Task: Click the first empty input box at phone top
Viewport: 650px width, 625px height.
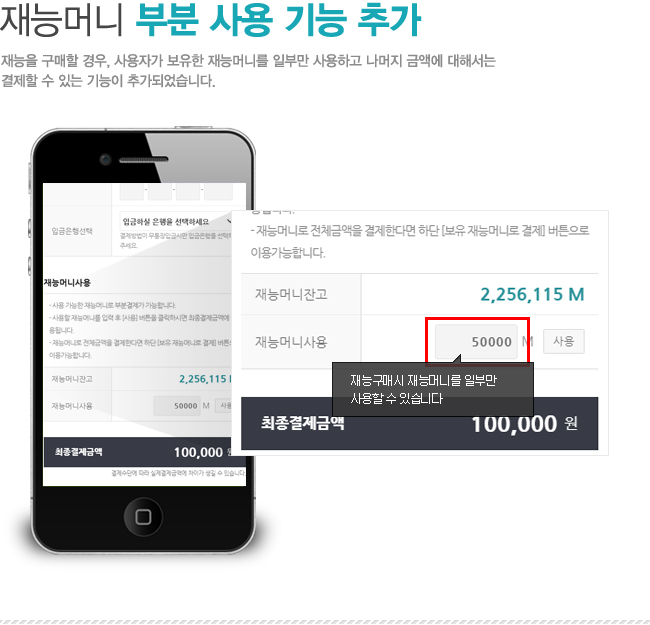Action: click(132, 192)
